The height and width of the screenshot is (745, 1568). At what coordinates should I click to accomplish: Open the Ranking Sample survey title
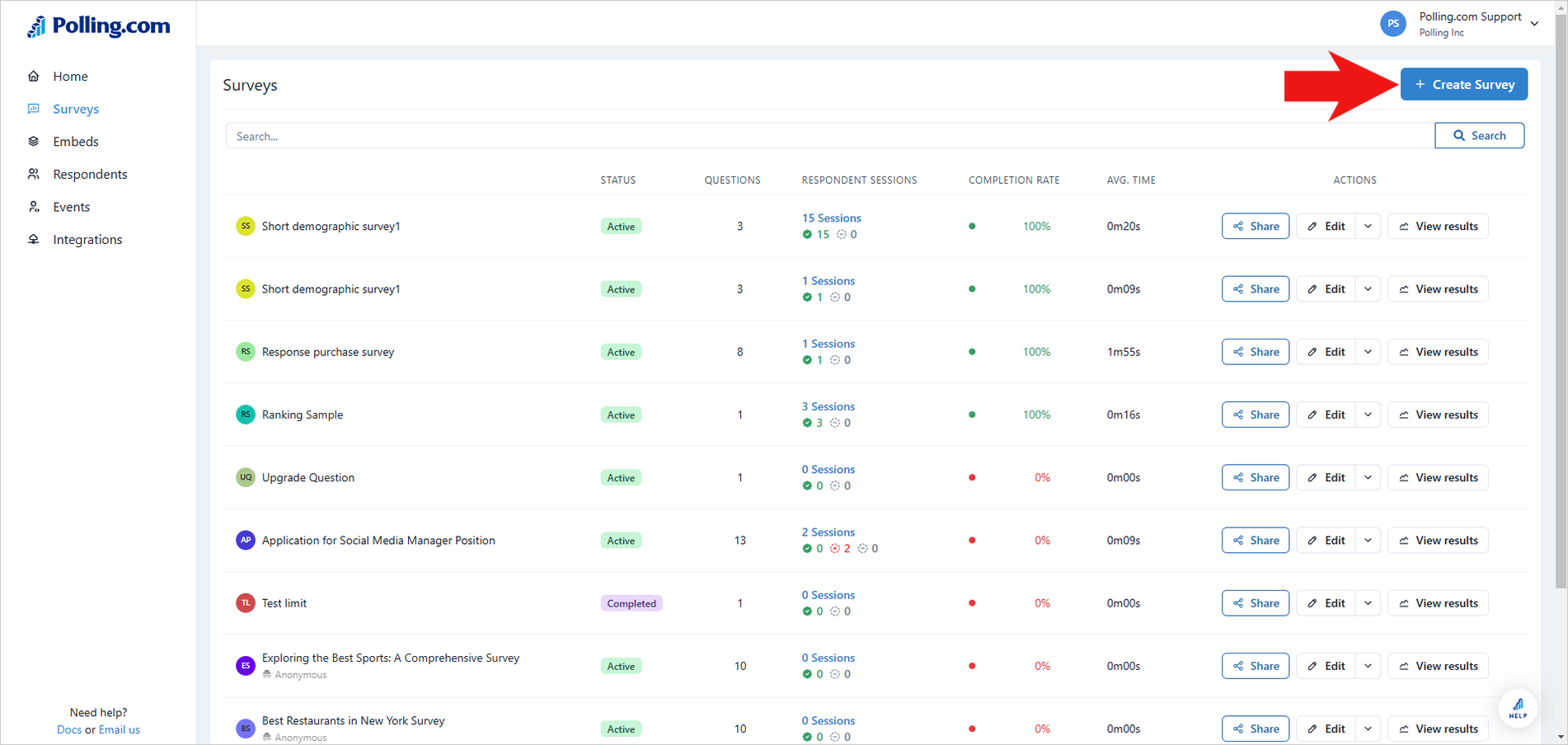[303, 415]
